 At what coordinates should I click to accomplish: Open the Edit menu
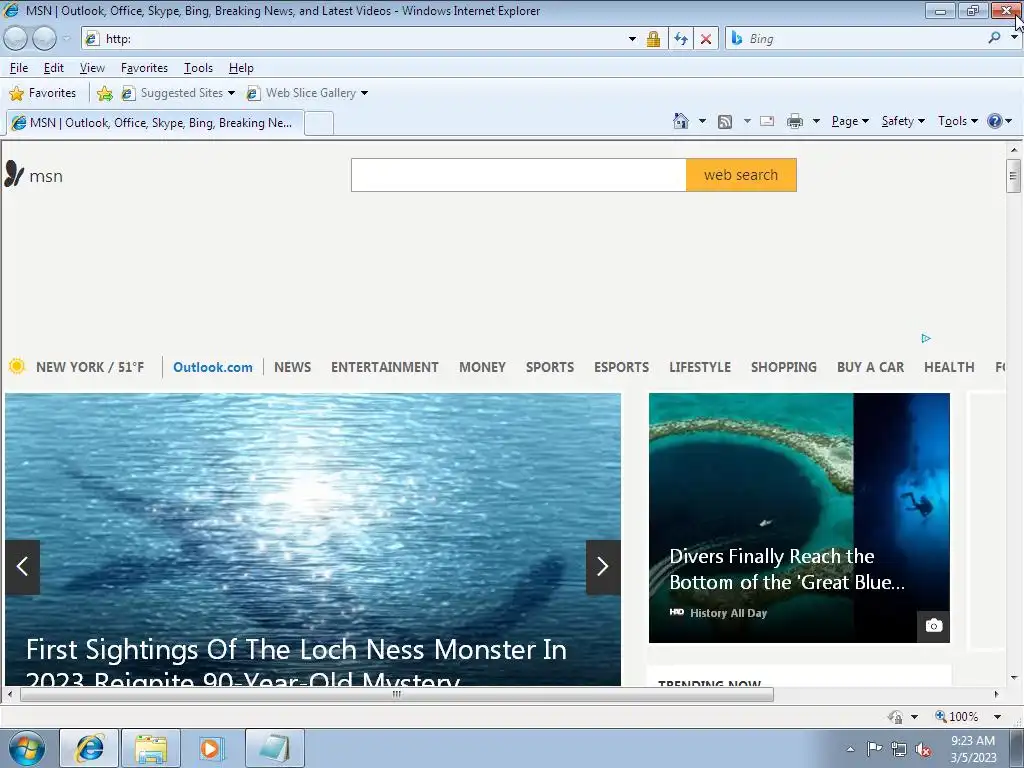(x=54, y=68)
